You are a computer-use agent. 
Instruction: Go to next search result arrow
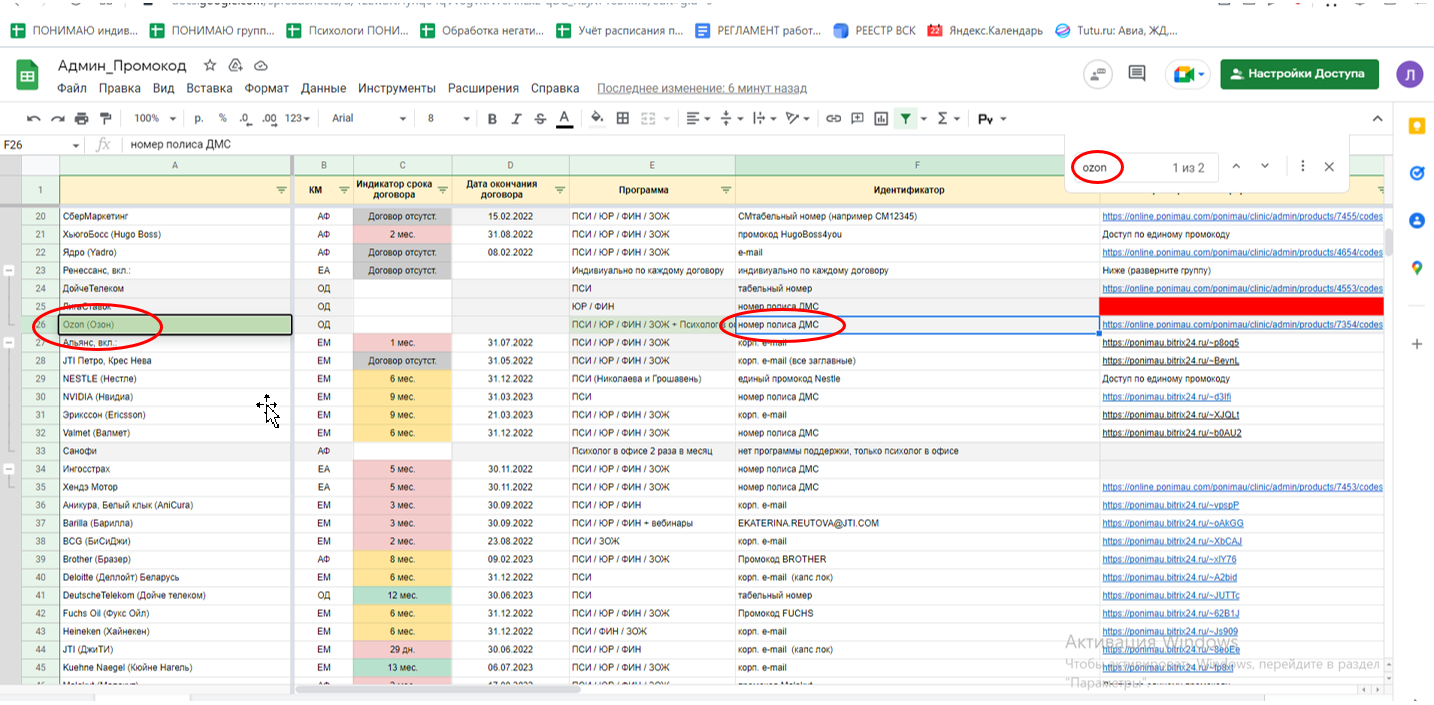click(1265, 166)
